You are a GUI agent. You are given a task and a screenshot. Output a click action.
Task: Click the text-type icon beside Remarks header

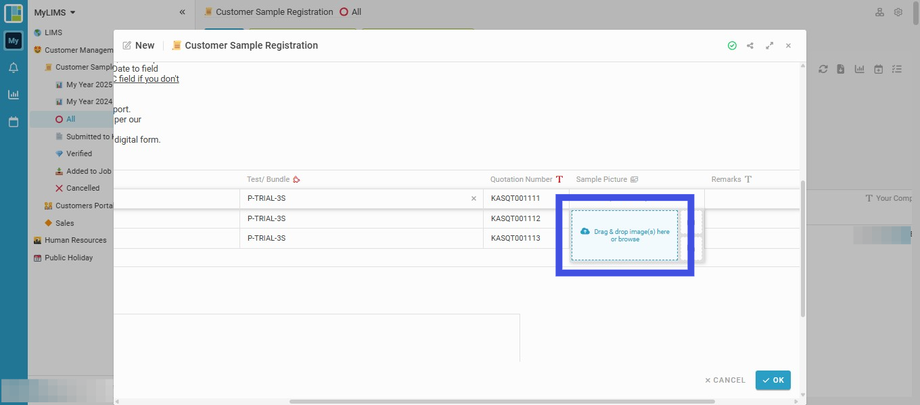[748, 179]
